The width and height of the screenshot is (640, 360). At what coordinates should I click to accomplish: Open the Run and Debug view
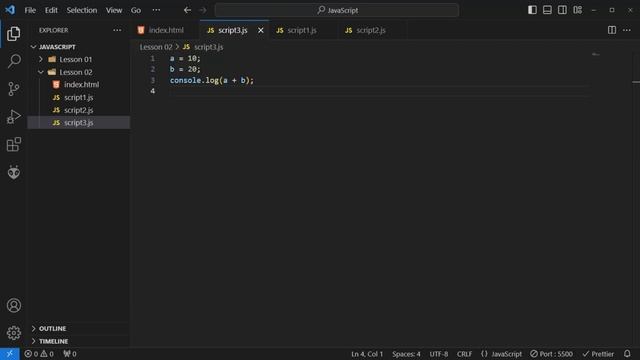click(x=13, y=116)
